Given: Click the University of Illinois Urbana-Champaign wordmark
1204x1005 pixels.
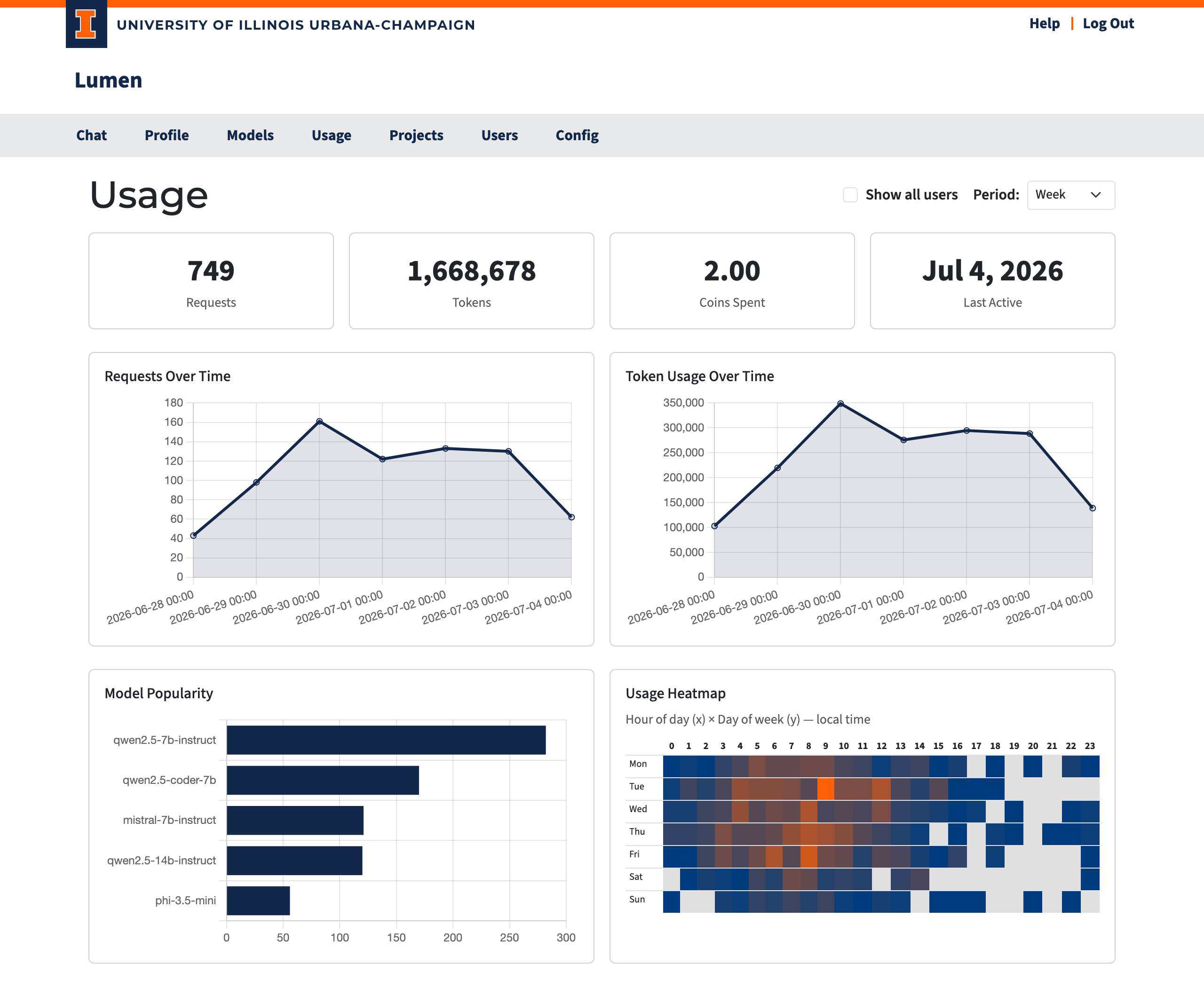Looking at the screenshot, I should [x=296, y=24].
